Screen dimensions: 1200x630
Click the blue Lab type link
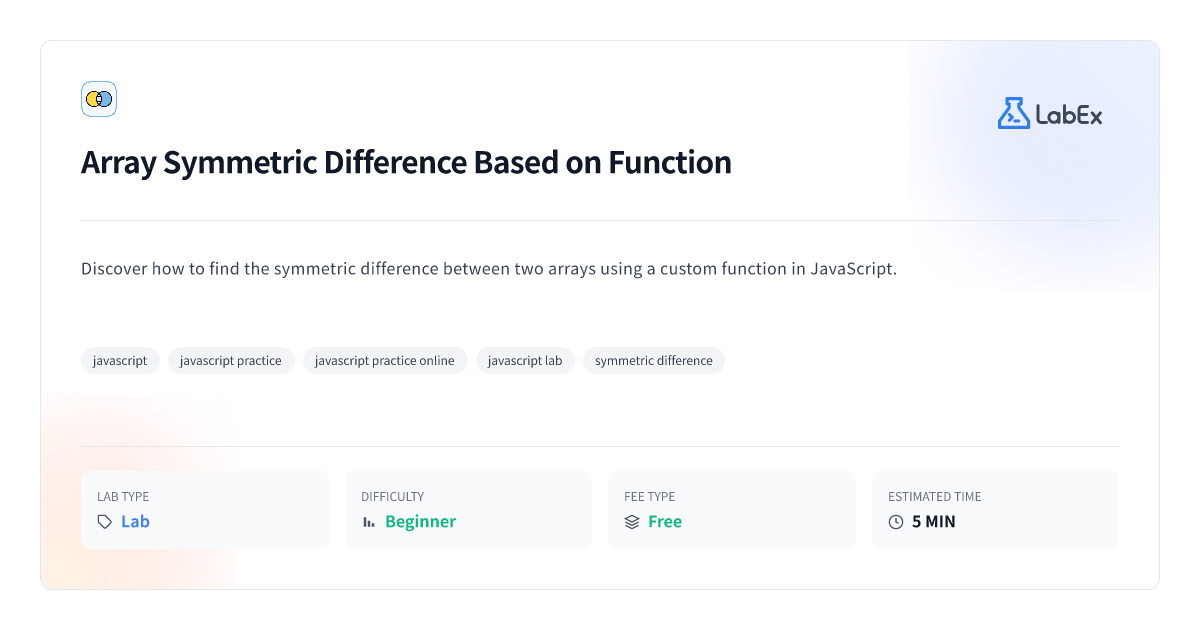[135, 522]
